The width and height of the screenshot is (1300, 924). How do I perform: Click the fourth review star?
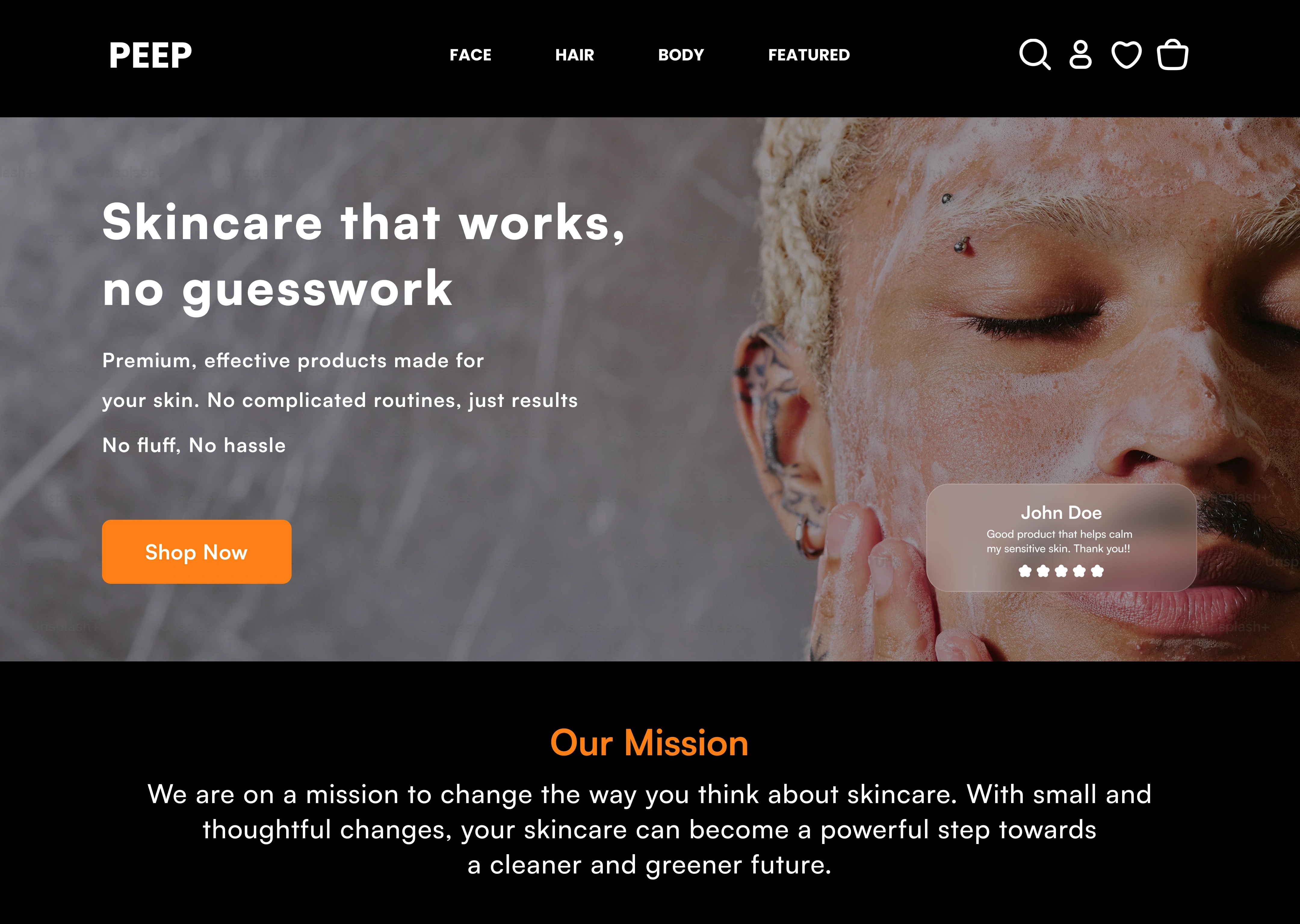(1079, 571)
